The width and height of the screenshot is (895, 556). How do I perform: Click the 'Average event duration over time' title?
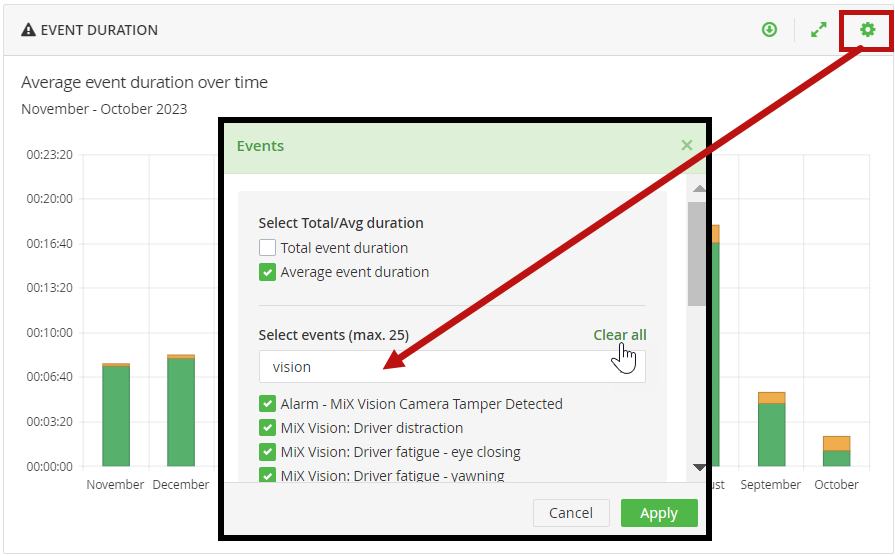pyautogui.click(x=144, y=82)
